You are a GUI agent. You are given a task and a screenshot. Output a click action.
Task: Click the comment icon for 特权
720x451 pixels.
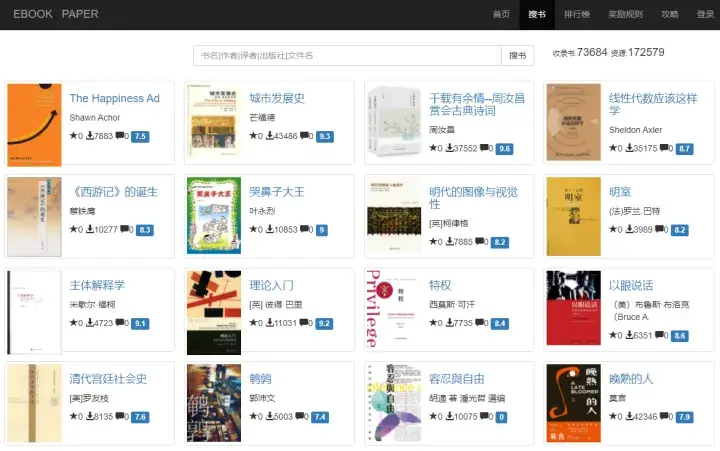click(x=478, y=322)
